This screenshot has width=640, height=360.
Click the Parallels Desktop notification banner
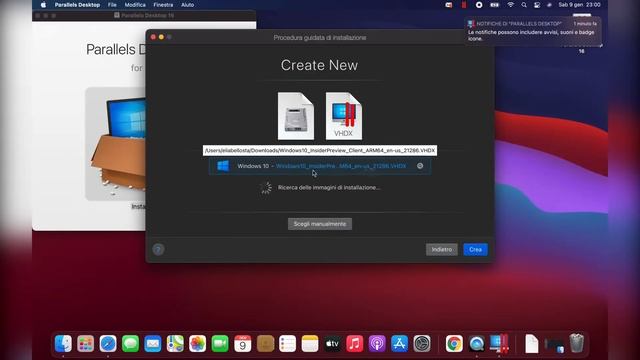point(533,31)
